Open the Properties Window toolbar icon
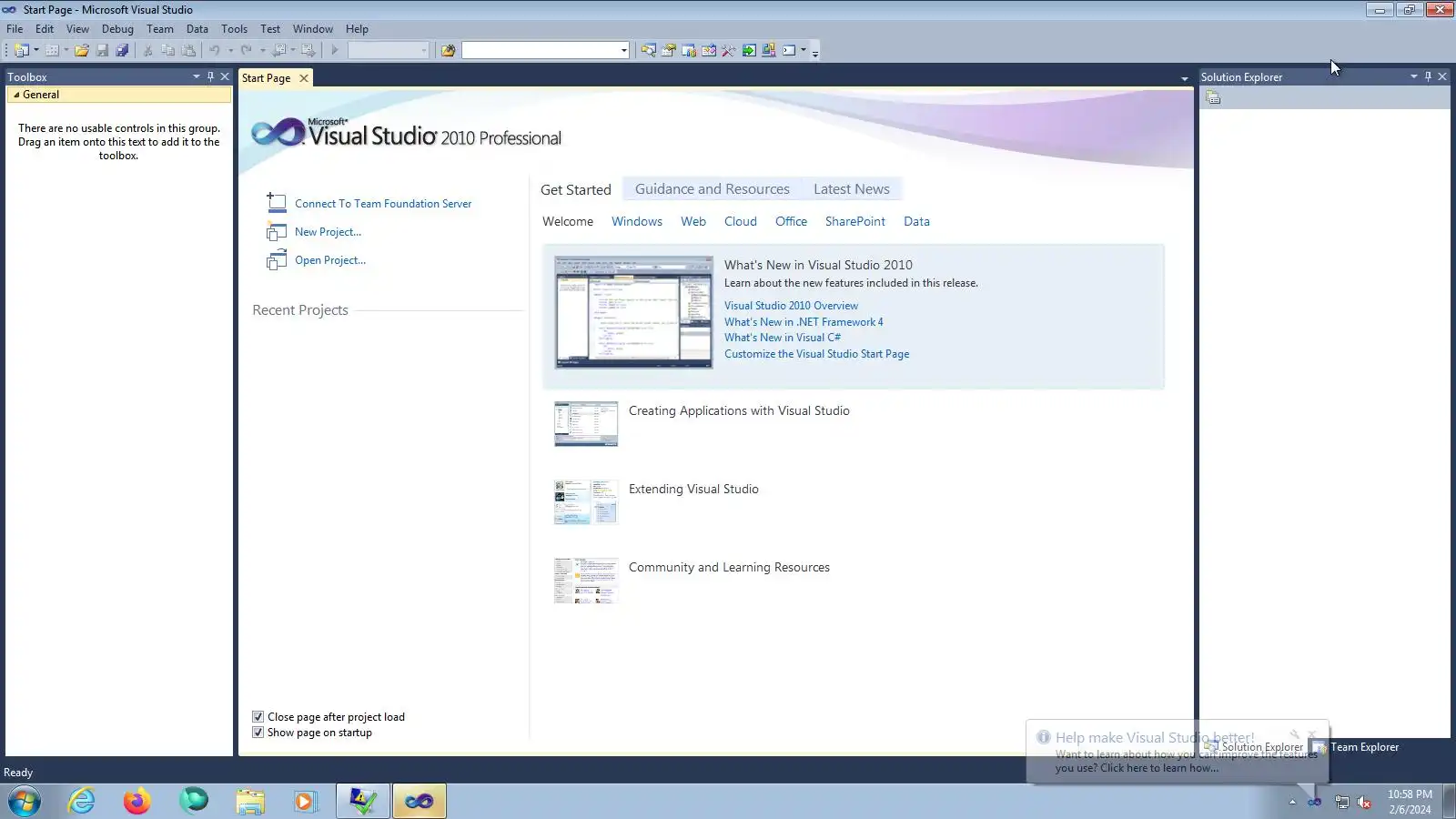Image resolution: width=1456 pixels, height=819 pixels. pyautogui.click(x=668, y=51)
